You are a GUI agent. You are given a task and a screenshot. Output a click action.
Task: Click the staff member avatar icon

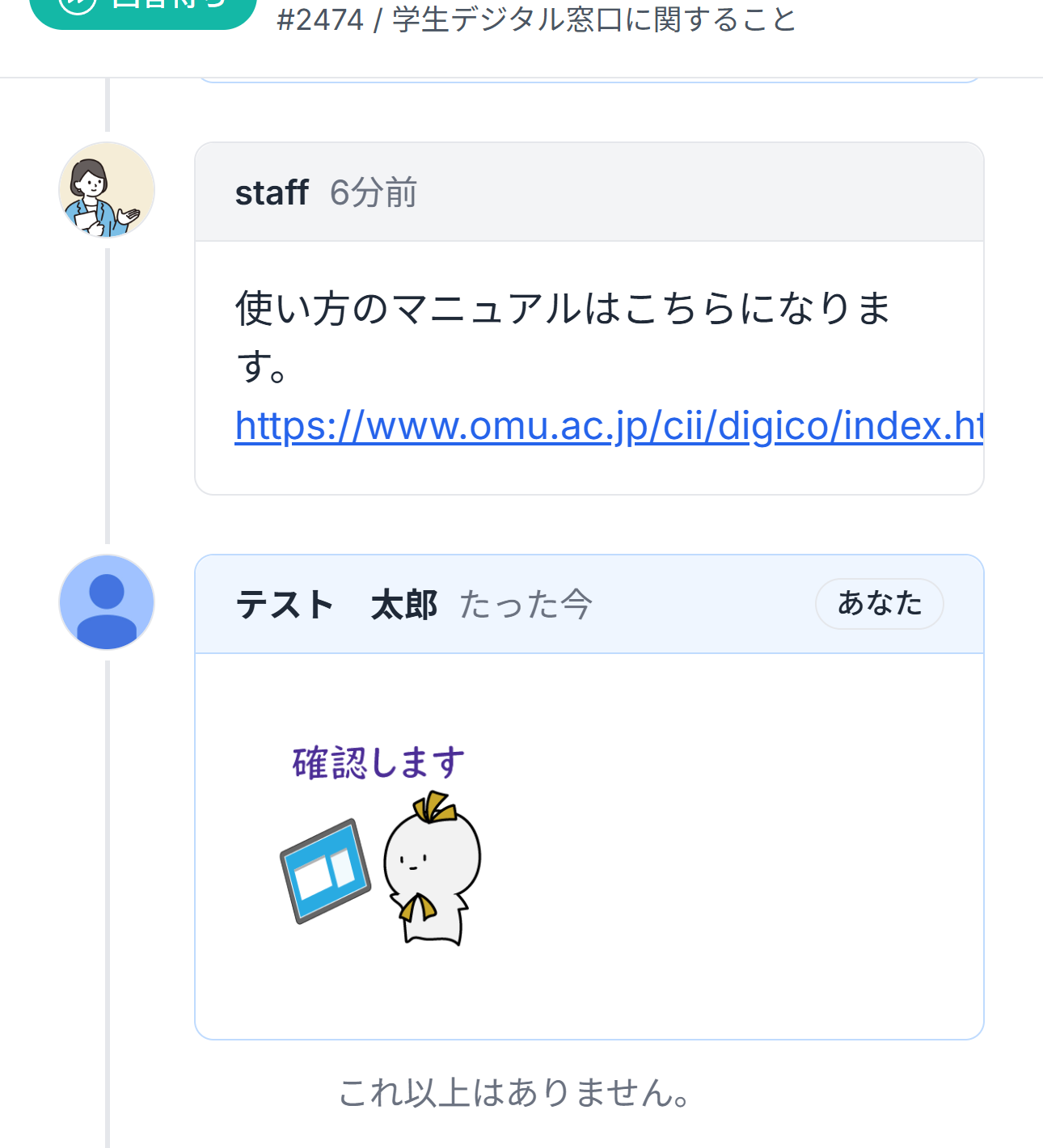[x=107, y=191]
